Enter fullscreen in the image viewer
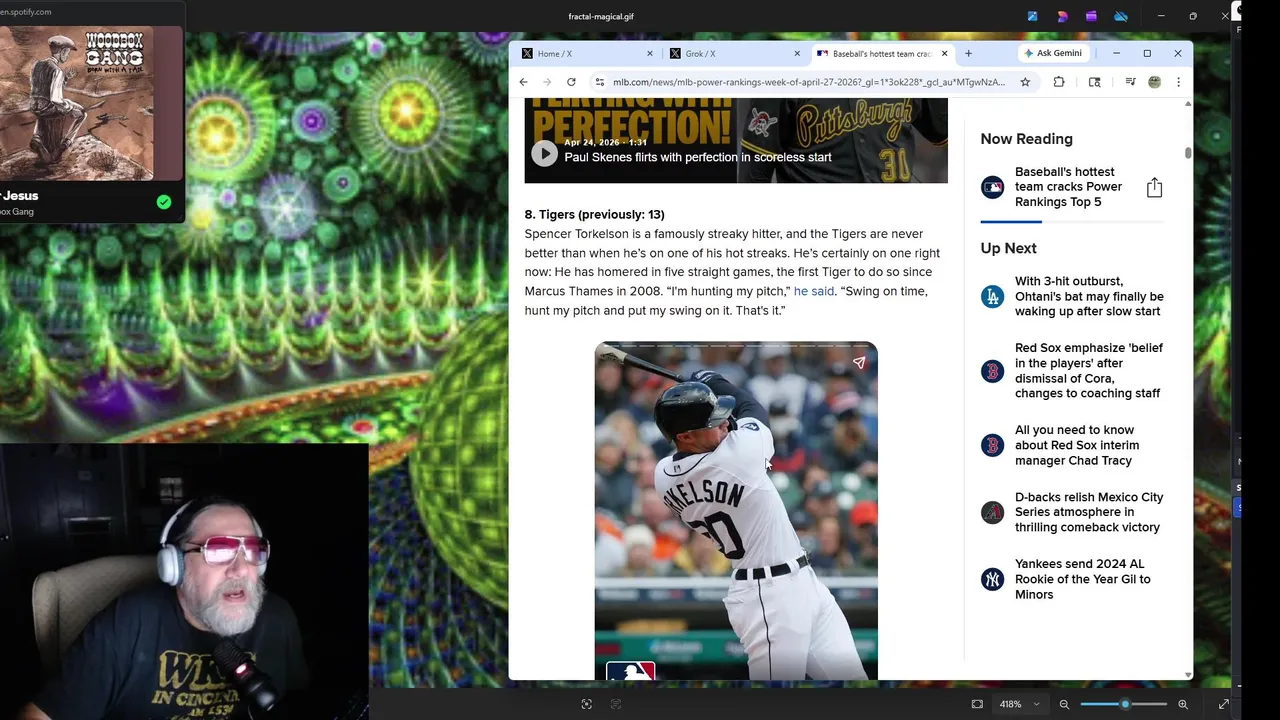This screenshot has height=720, width=1280. click(1223, 704)
